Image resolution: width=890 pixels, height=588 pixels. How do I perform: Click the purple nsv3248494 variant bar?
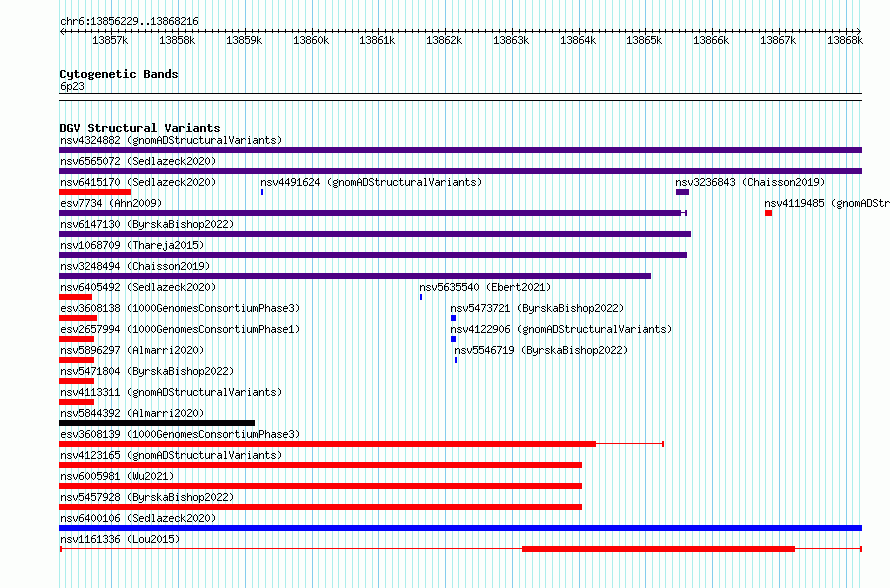(355, 276)
